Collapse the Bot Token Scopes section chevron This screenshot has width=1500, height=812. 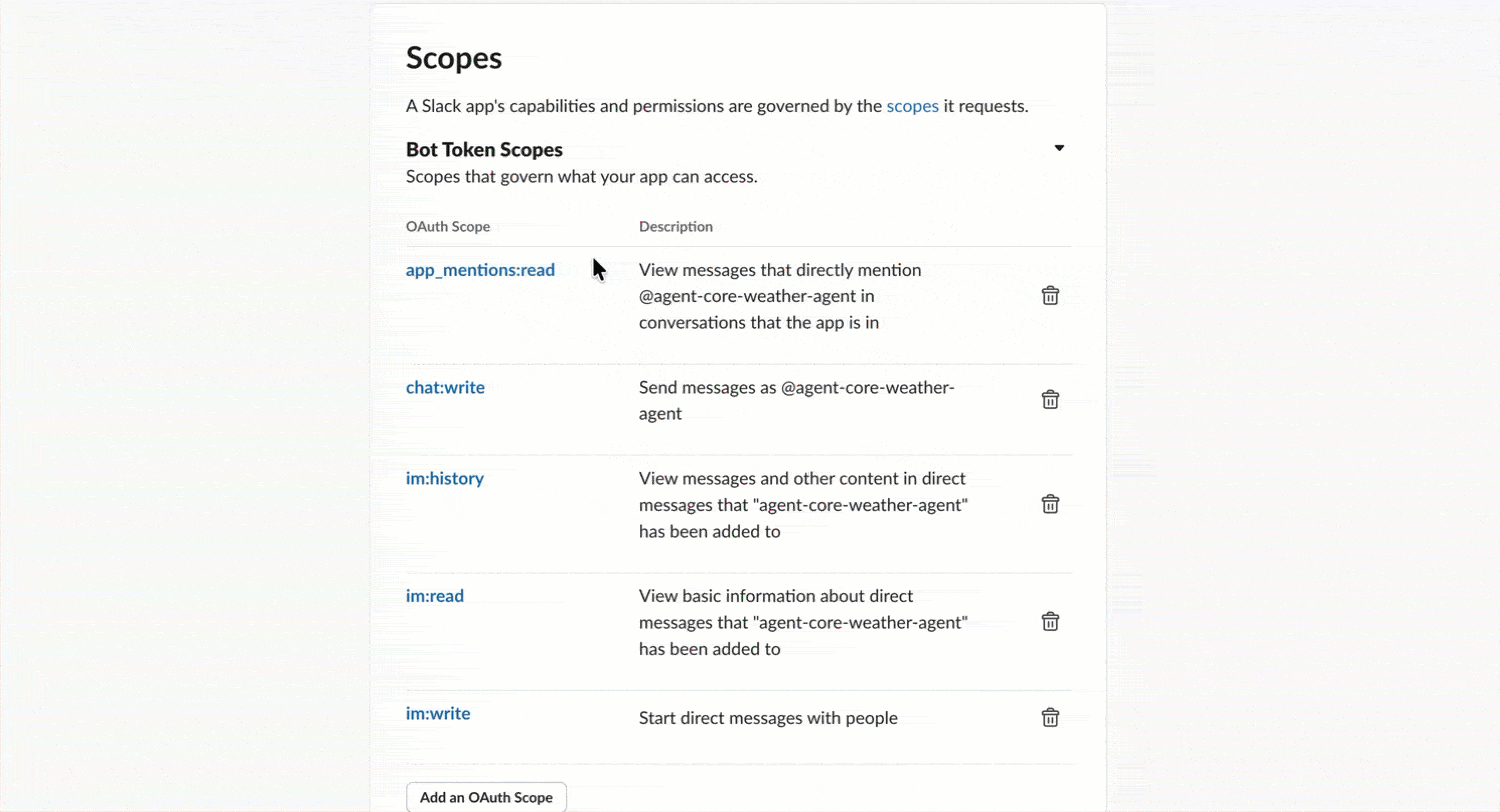coord(1058,147)
